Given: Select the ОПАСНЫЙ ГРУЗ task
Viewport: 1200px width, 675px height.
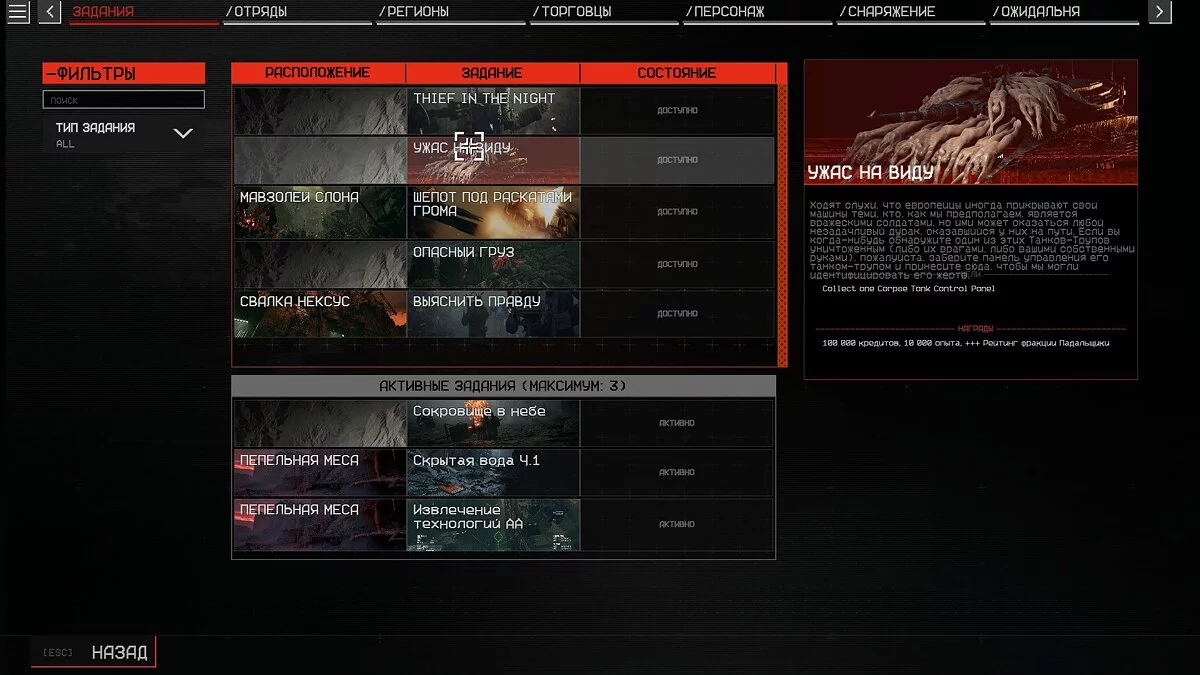Looking at the screenshot, I should point(493,264).
